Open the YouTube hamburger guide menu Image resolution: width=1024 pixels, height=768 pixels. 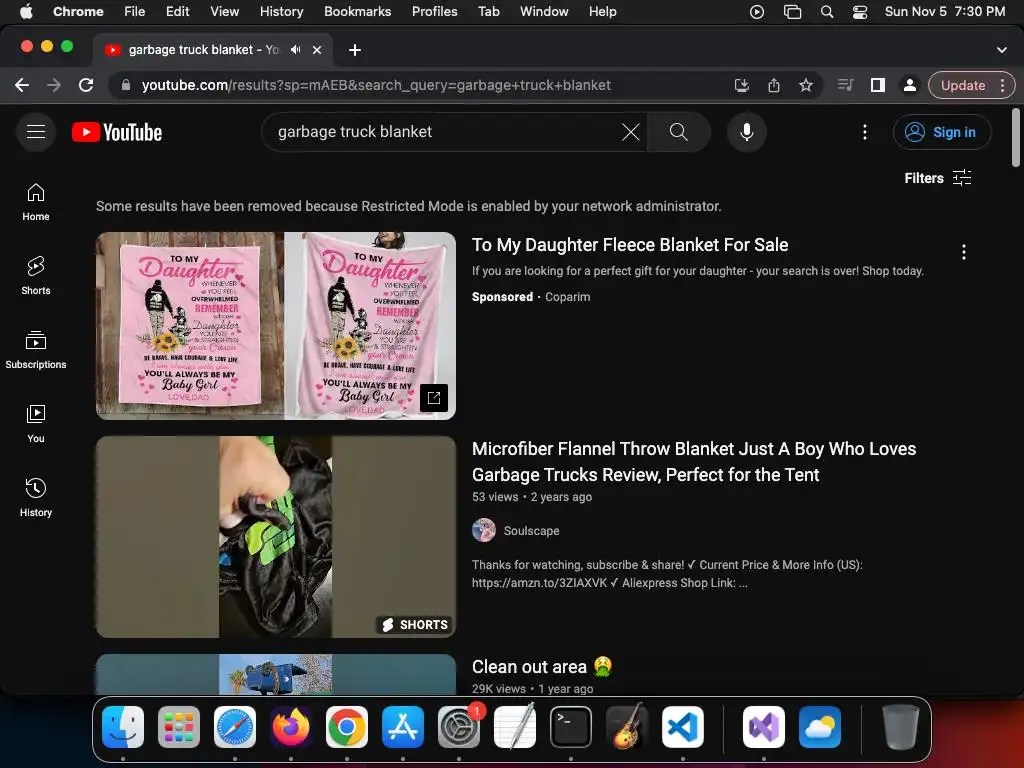pos(36,132)
